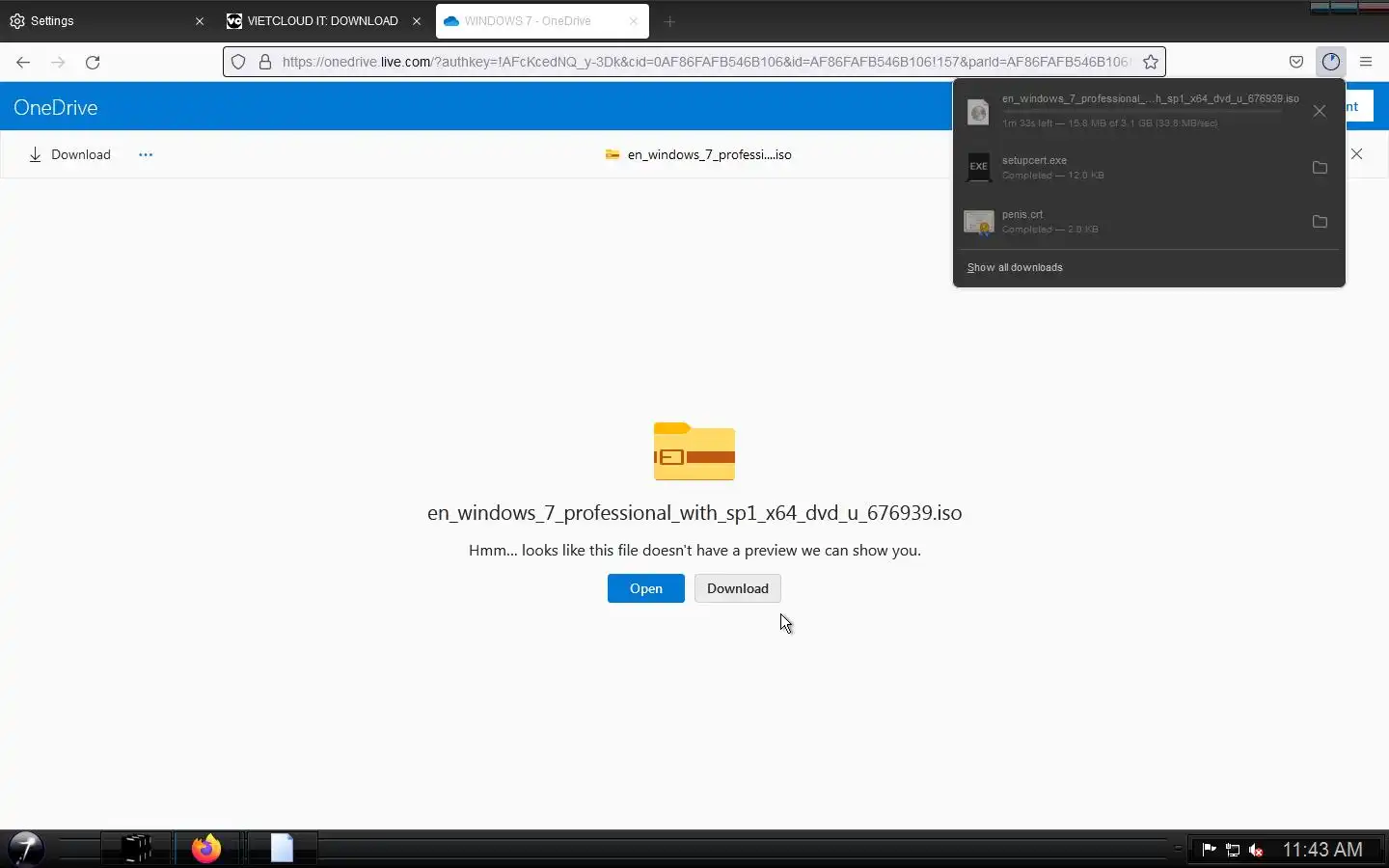Open the more options ellipsis menu
The height and width of the screenshot is (868, 1389).
click(146, 154)
